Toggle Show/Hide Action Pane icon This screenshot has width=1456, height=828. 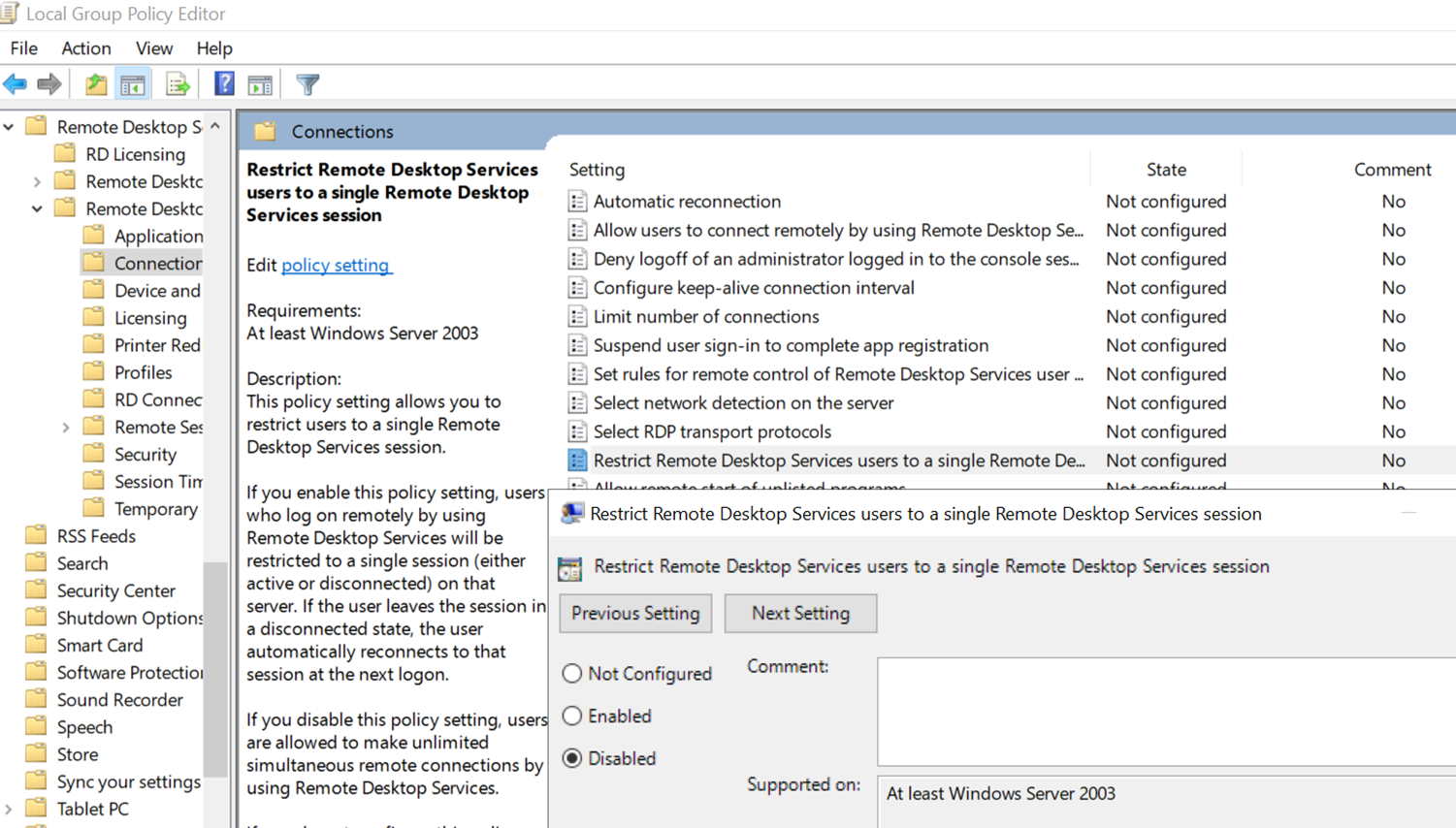[260, 84]
